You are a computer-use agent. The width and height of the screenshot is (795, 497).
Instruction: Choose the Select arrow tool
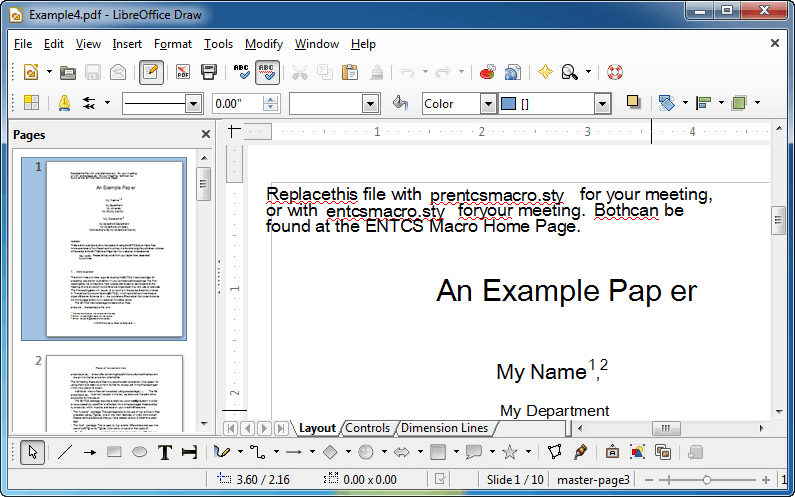point(32,452)
